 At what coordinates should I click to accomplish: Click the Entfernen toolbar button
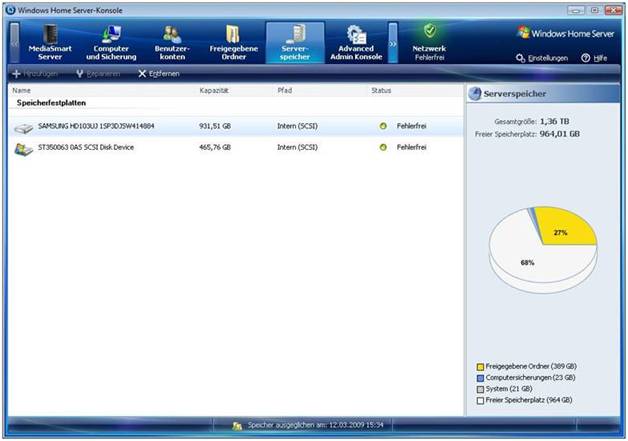click(159, 74)
